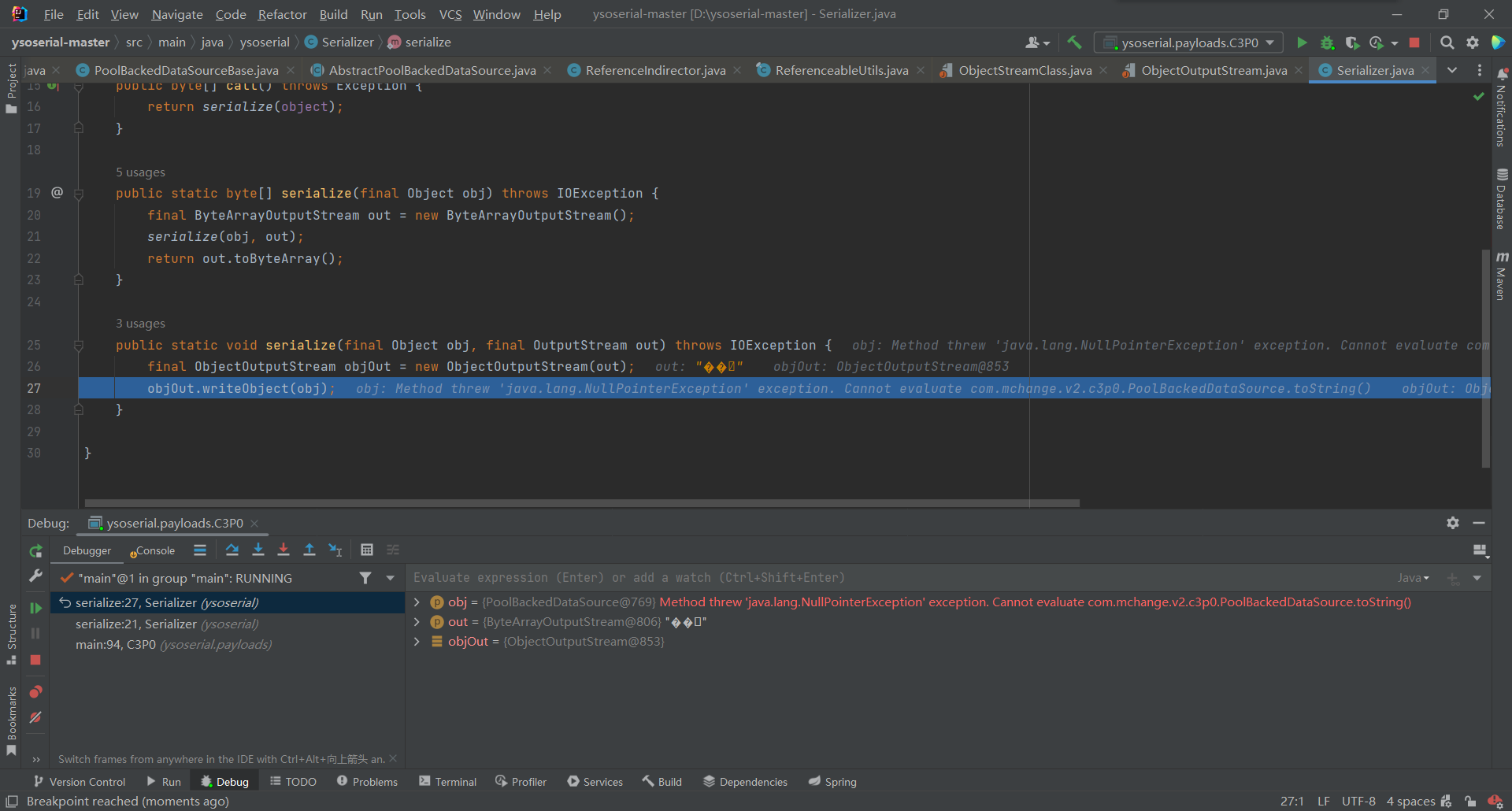Open debugger settings wrench icon
The width and height of the screenshot is (1512, 811).
[35, 576]
